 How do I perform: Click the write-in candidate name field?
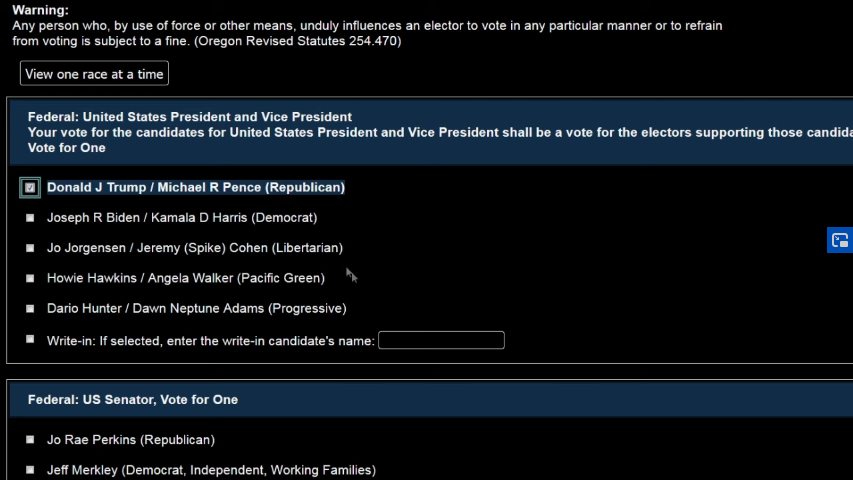click(x=441, y=340)
